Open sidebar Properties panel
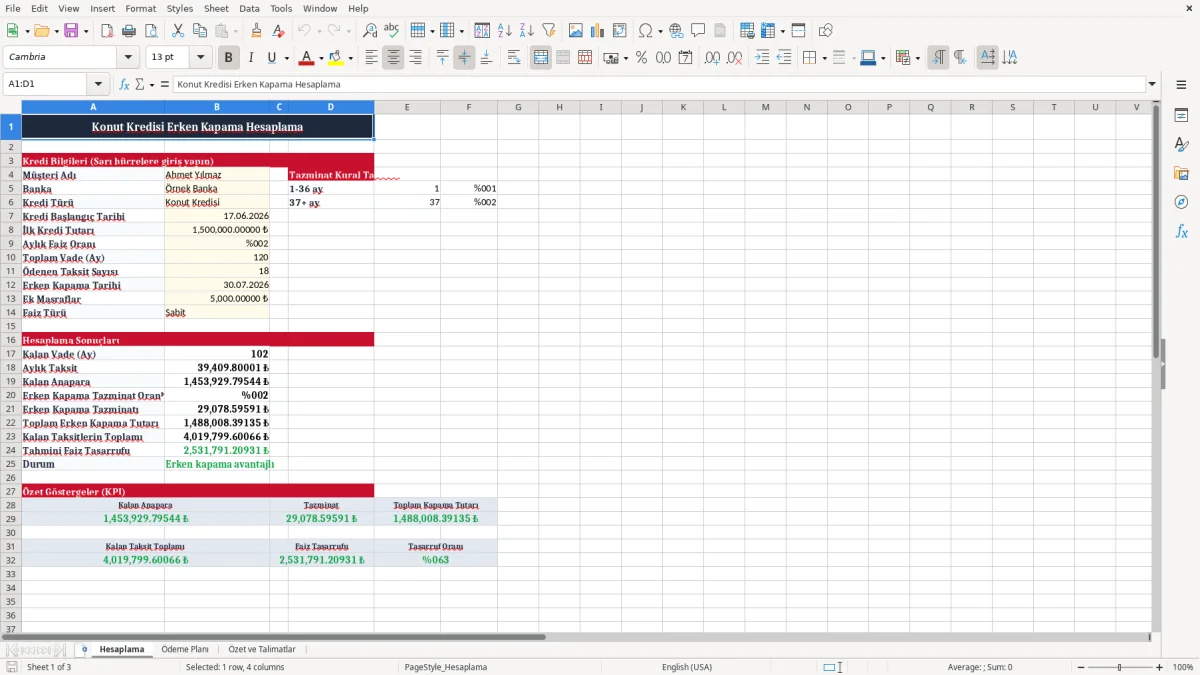 pyautogui.click(x=1181, y=116)
